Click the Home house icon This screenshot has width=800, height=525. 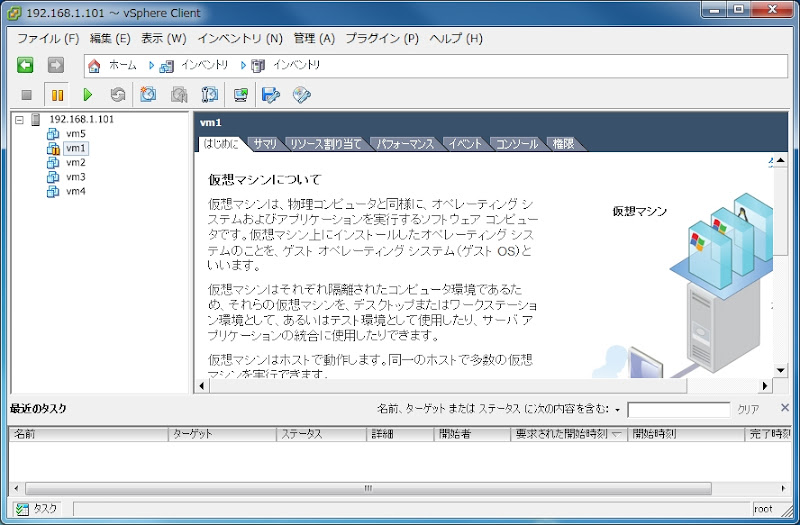pos(94,65)
